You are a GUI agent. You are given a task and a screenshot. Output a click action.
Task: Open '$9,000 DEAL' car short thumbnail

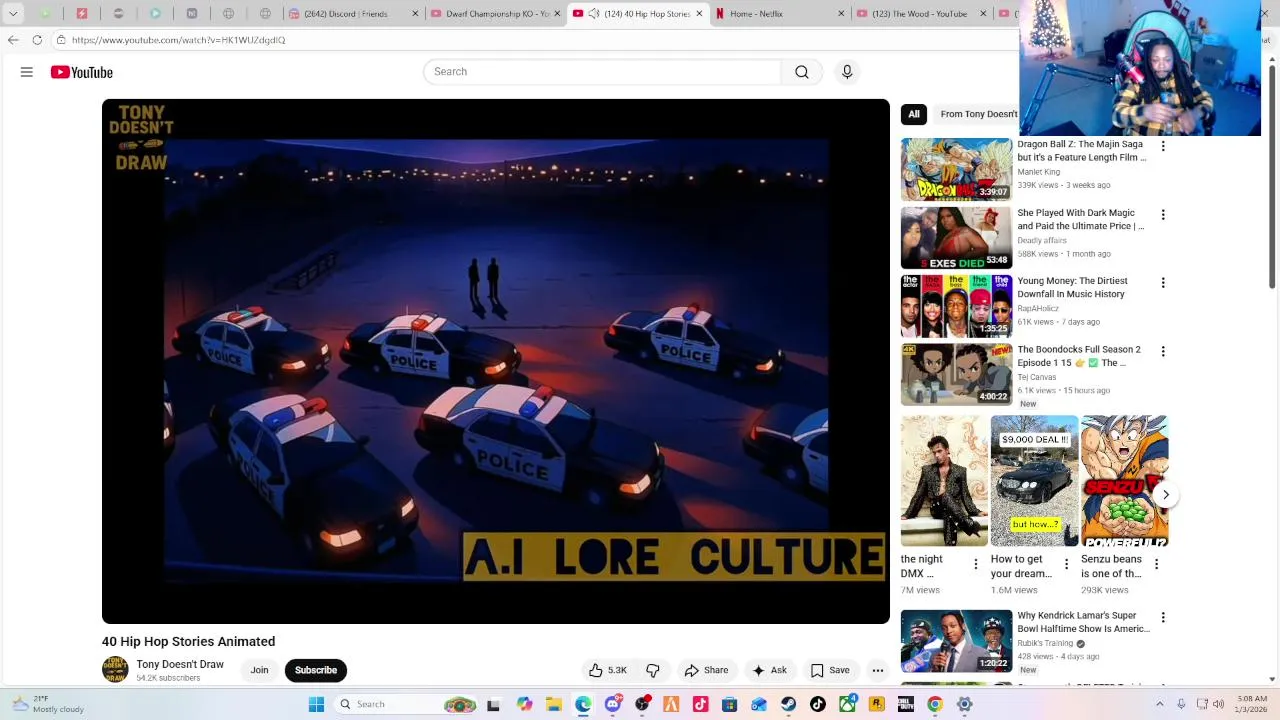click(x=1035, y=481)
